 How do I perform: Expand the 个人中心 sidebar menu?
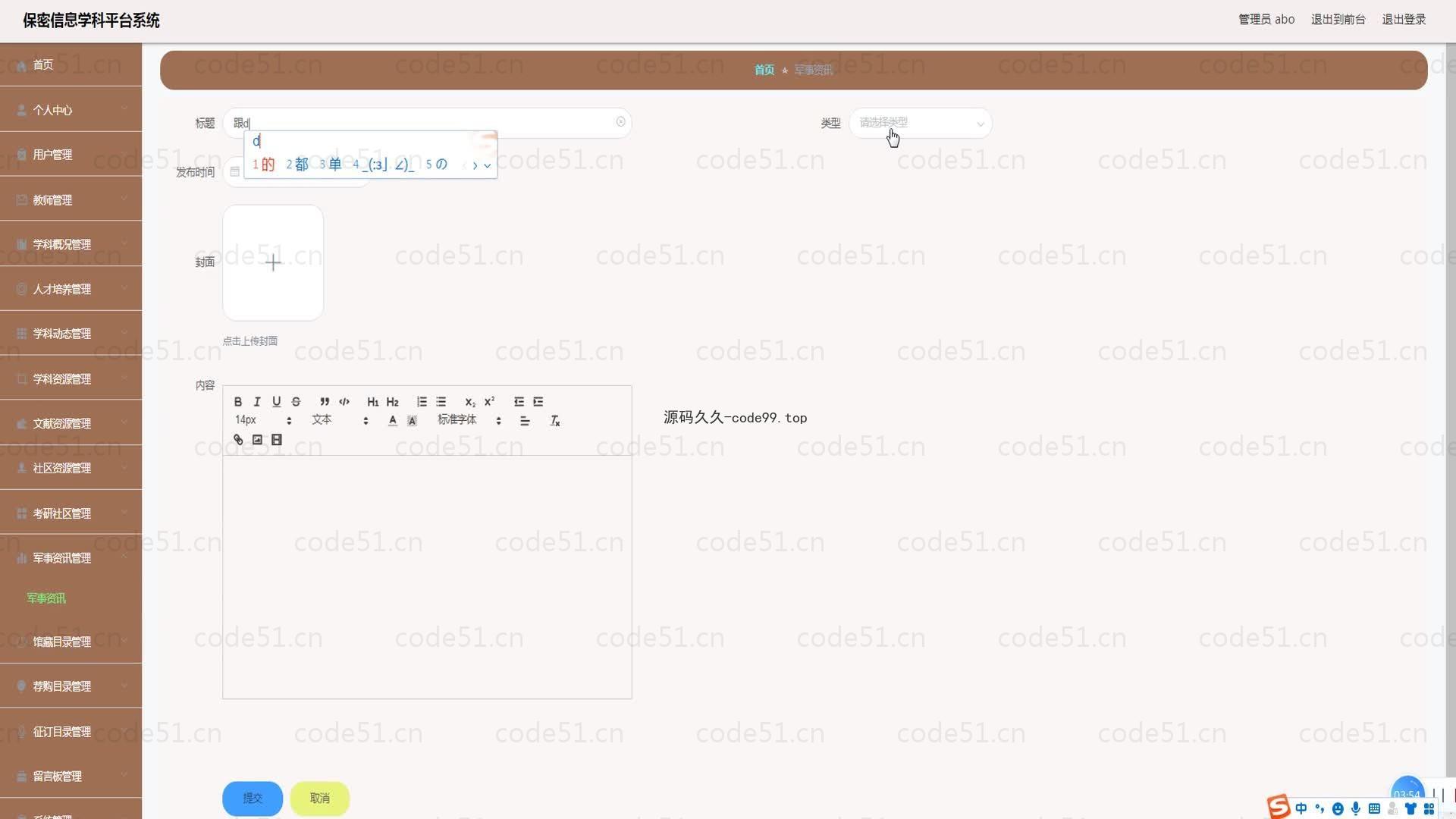pos(71,110)
